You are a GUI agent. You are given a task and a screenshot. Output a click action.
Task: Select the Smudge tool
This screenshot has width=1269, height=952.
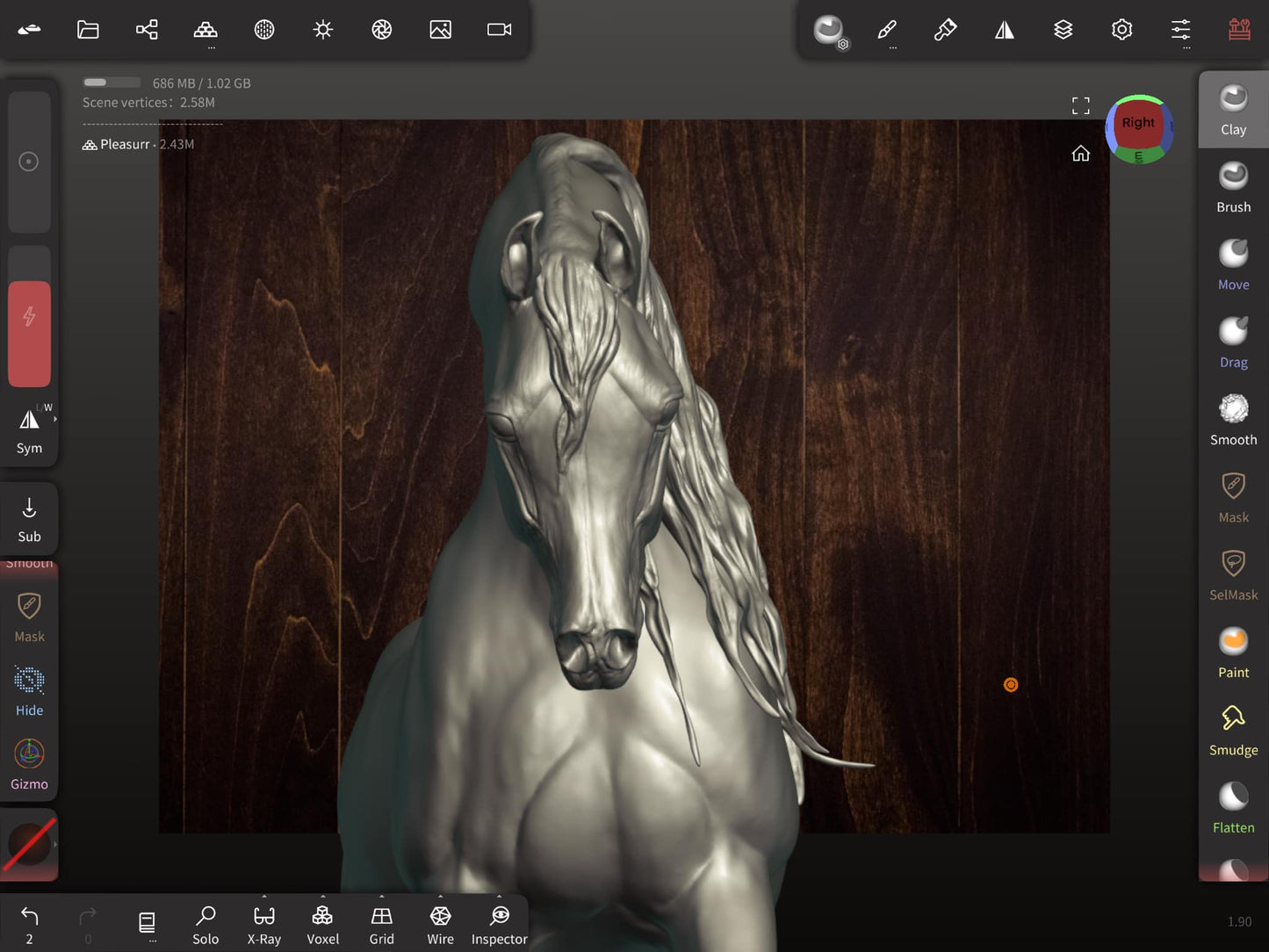pos(1234,730)
